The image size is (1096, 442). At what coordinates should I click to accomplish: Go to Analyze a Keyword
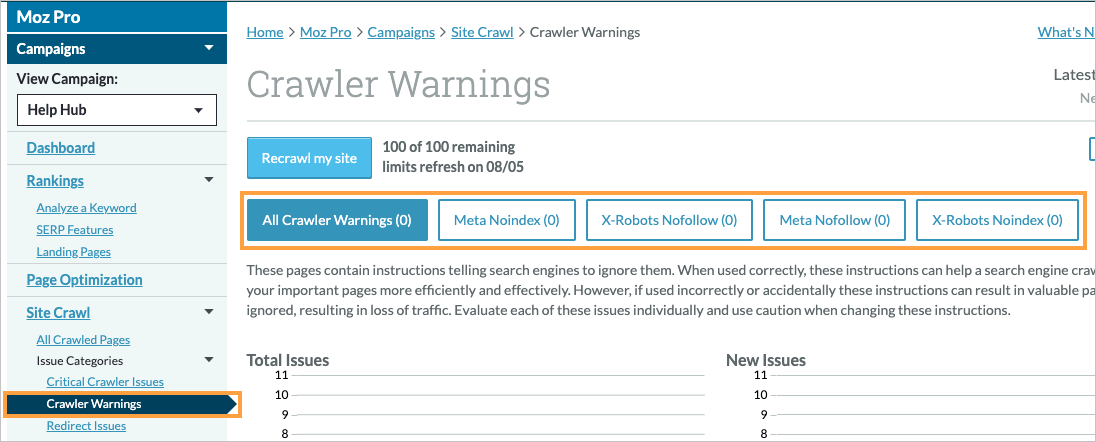(x=86, y=208)
